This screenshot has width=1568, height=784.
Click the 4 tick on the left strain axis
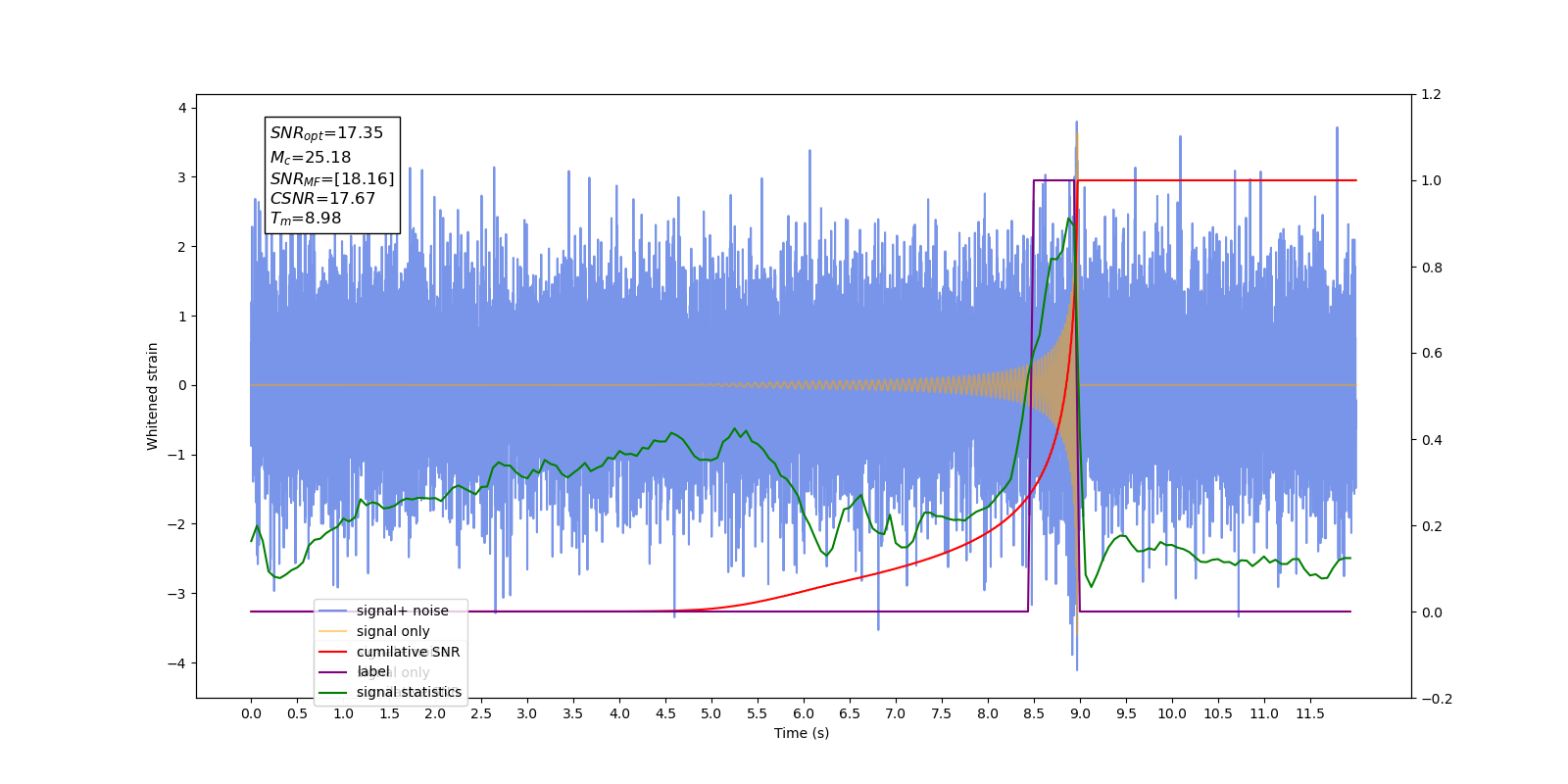182,108
